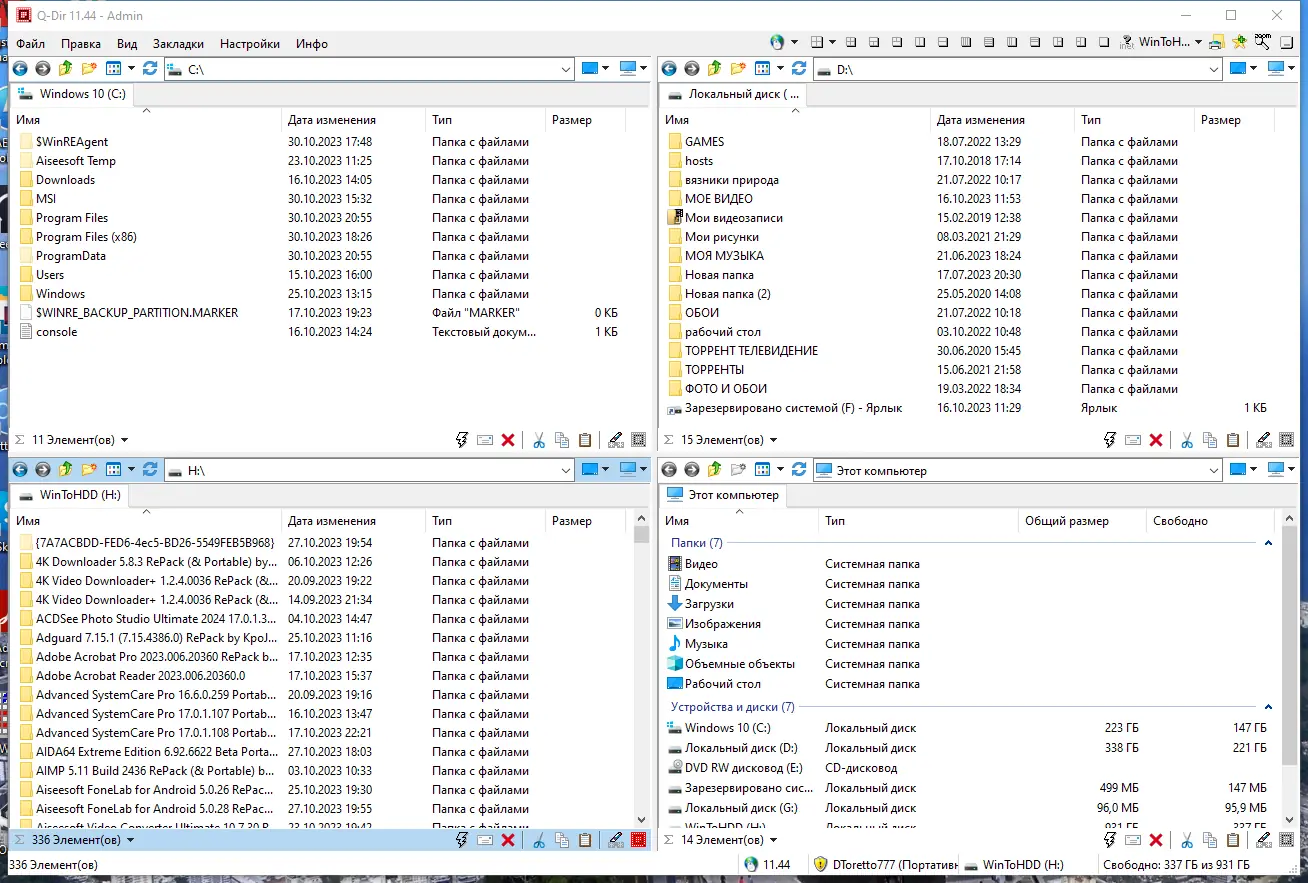Refresh the C:\ pane
This screenshot has height=883, width=1308.
150,69
